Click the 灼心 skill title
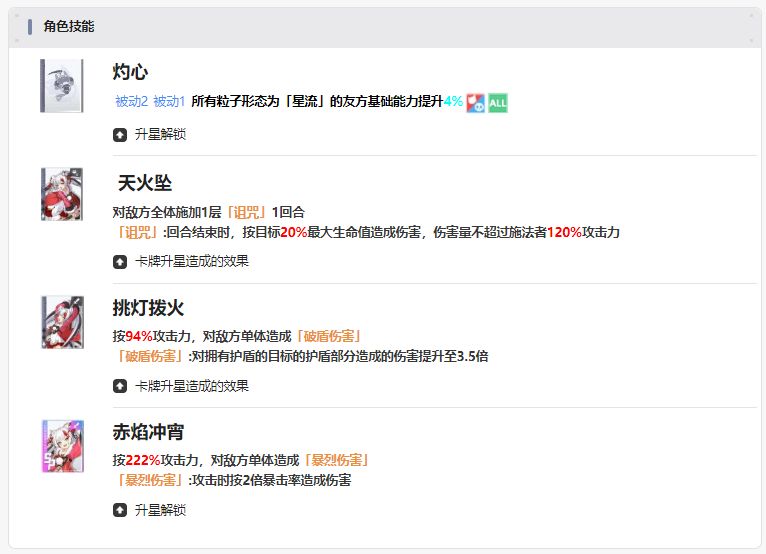The image size is (766, 554). coord(130,72)
